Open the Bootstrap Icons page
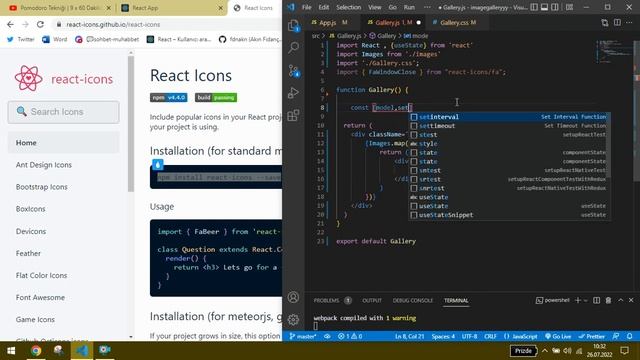The height and width of the screenshot is (360, 640). pos(42,187)
